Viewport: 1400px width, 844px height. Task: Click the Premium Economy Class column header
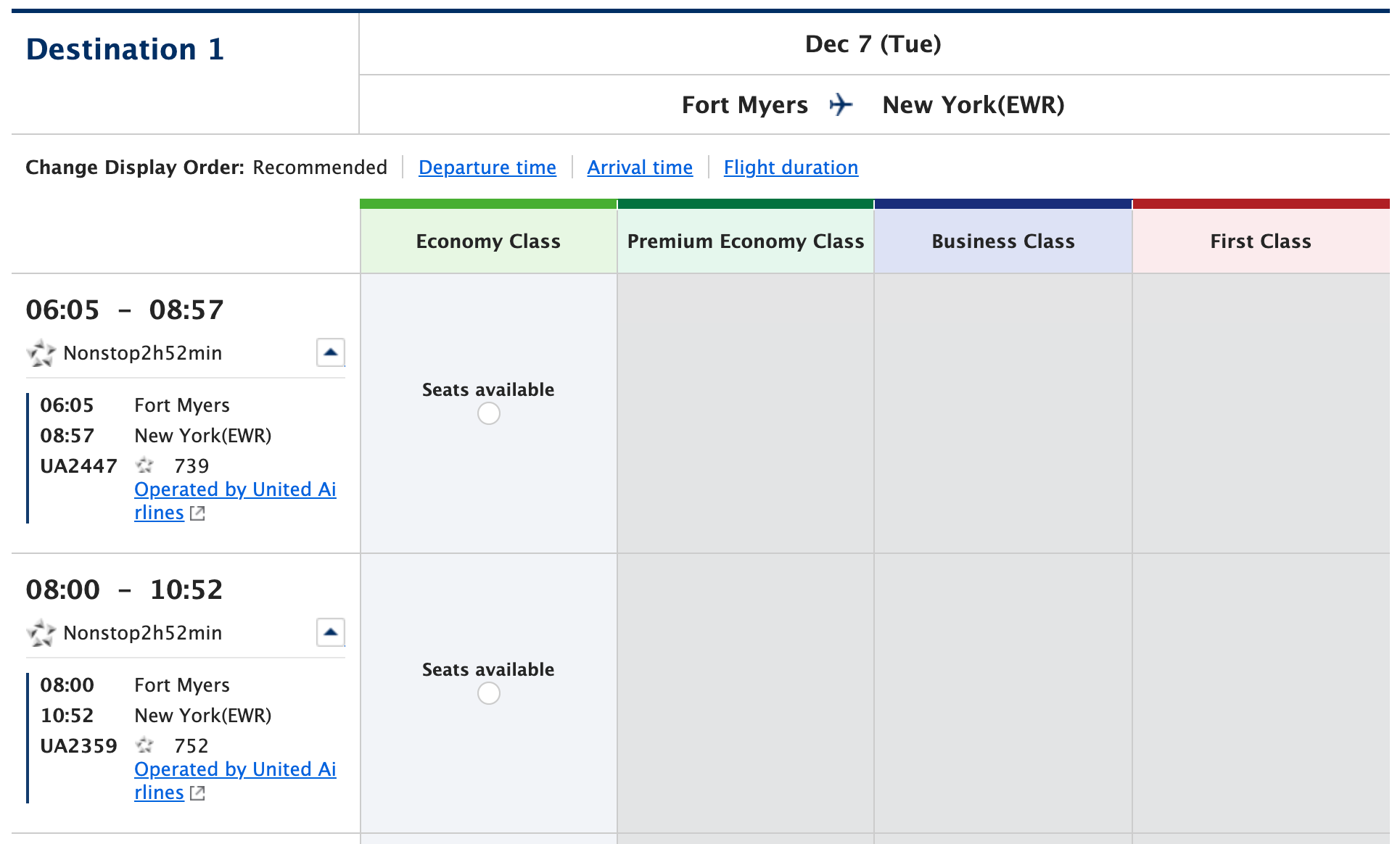[746, 241]
